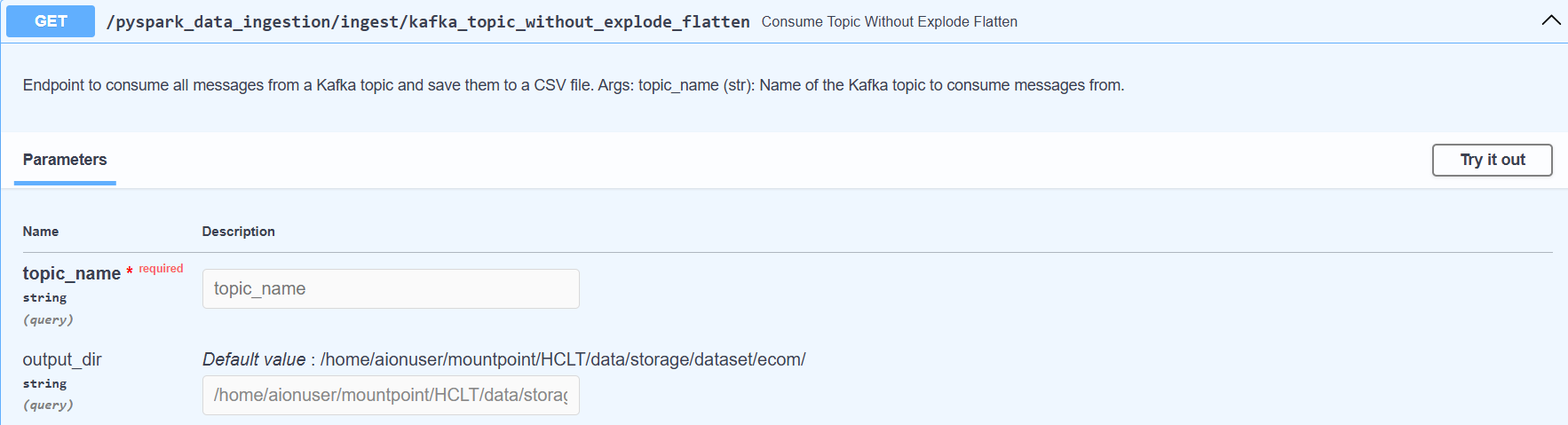The width and height of the screenshot is (1568, 425).
Task: Collapse the endpoint using the chevron arrow
Action: (1550, 20)
